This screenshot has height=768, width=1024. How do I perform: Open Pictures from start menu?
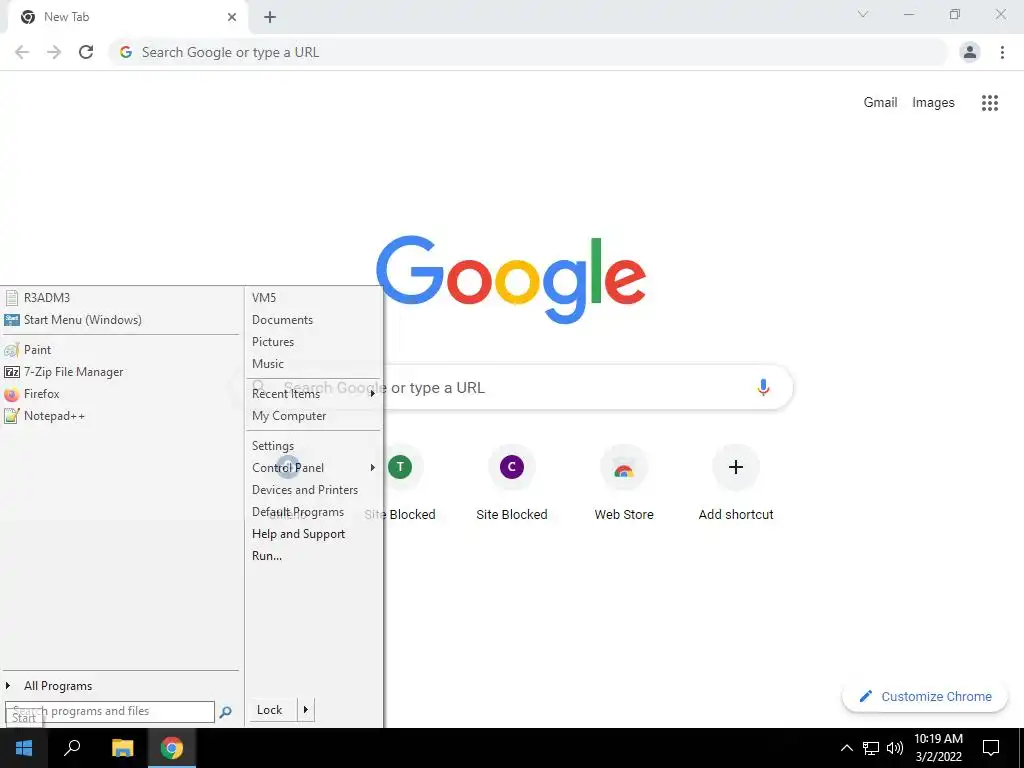point(273,342)
